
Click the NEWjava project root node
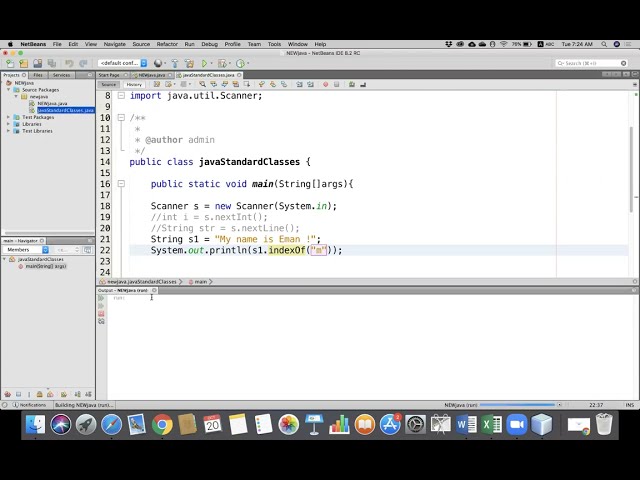(x=24, y=83)
